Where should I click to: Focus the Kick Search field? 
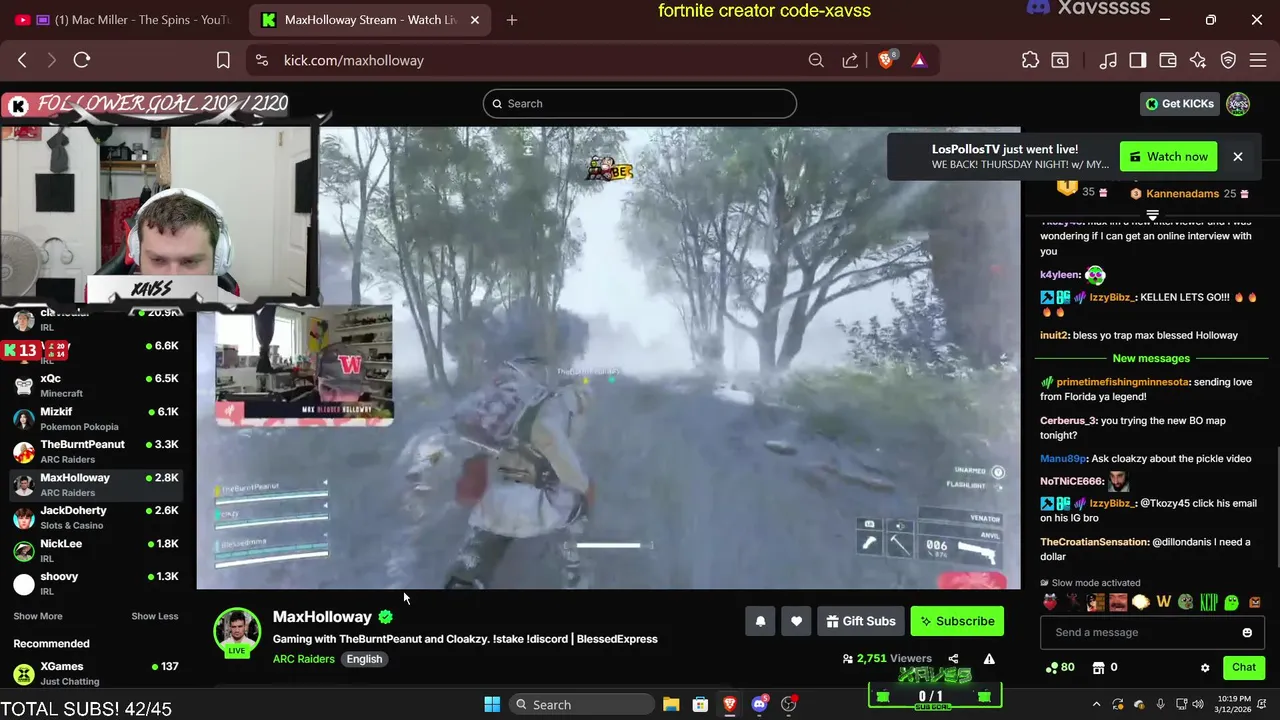(x=640, y=104)
